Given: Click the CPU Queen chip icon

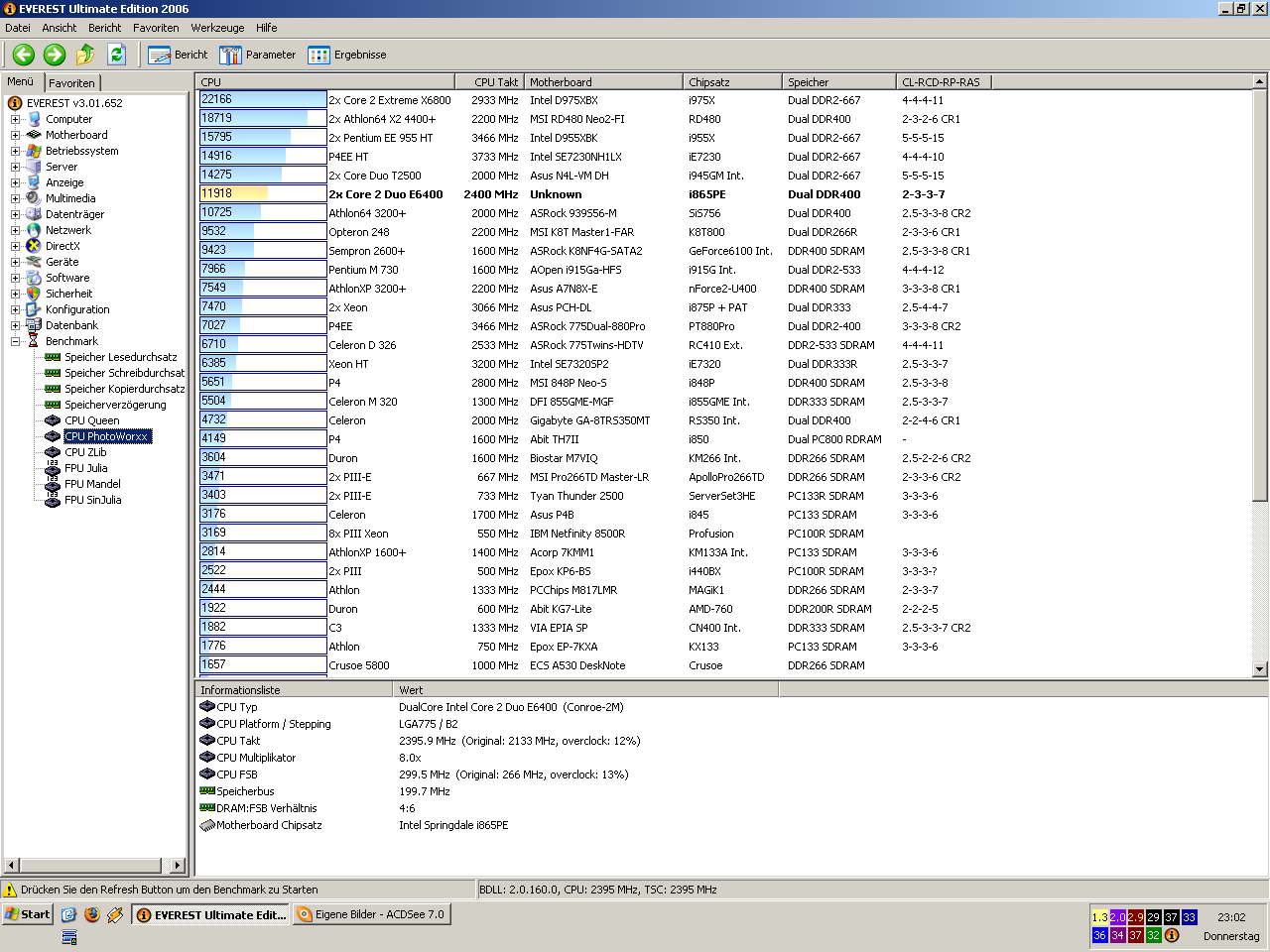Looking at the screenshot, I should point(53,420).
